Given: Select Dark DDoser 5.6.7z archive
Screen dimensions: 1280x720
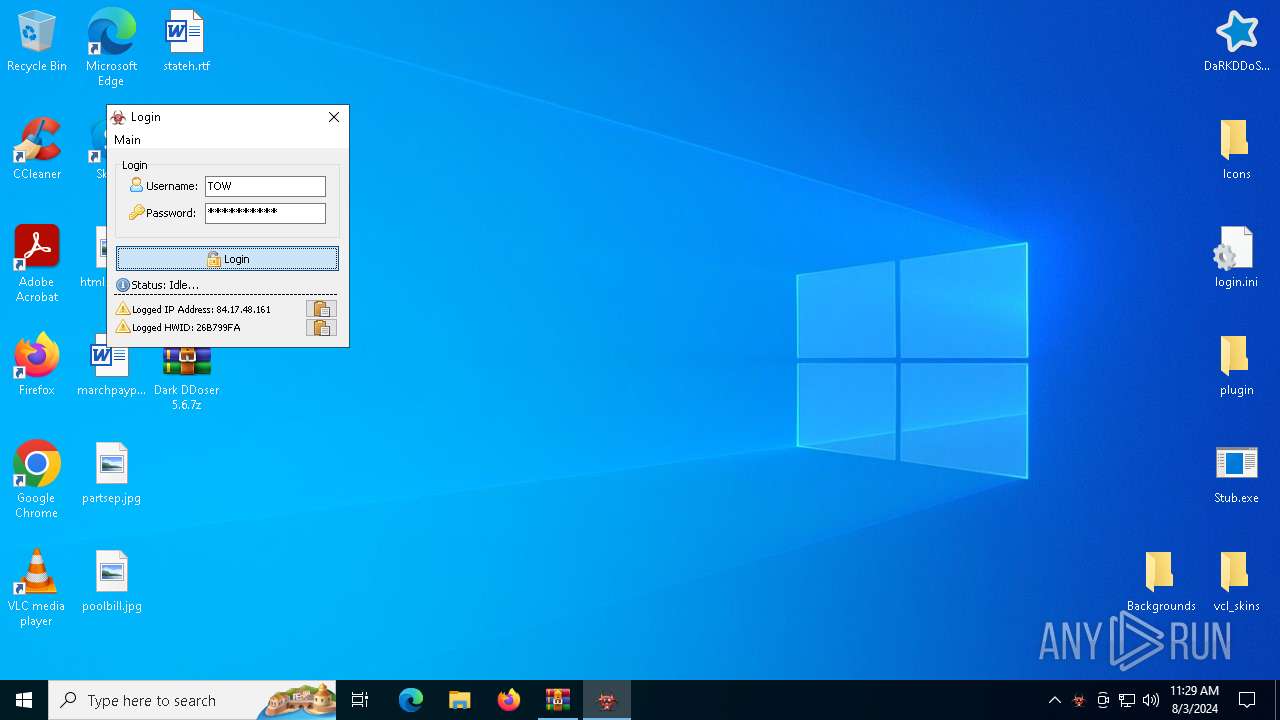Looking at the screenshot, I should coord(187,378).
